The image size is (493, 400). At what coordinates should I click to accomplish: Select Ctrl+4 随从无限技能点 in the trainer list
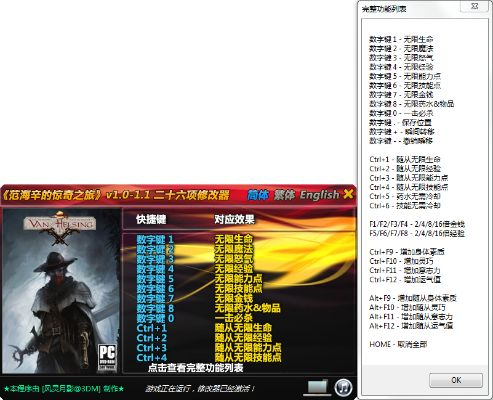(209, 357)
